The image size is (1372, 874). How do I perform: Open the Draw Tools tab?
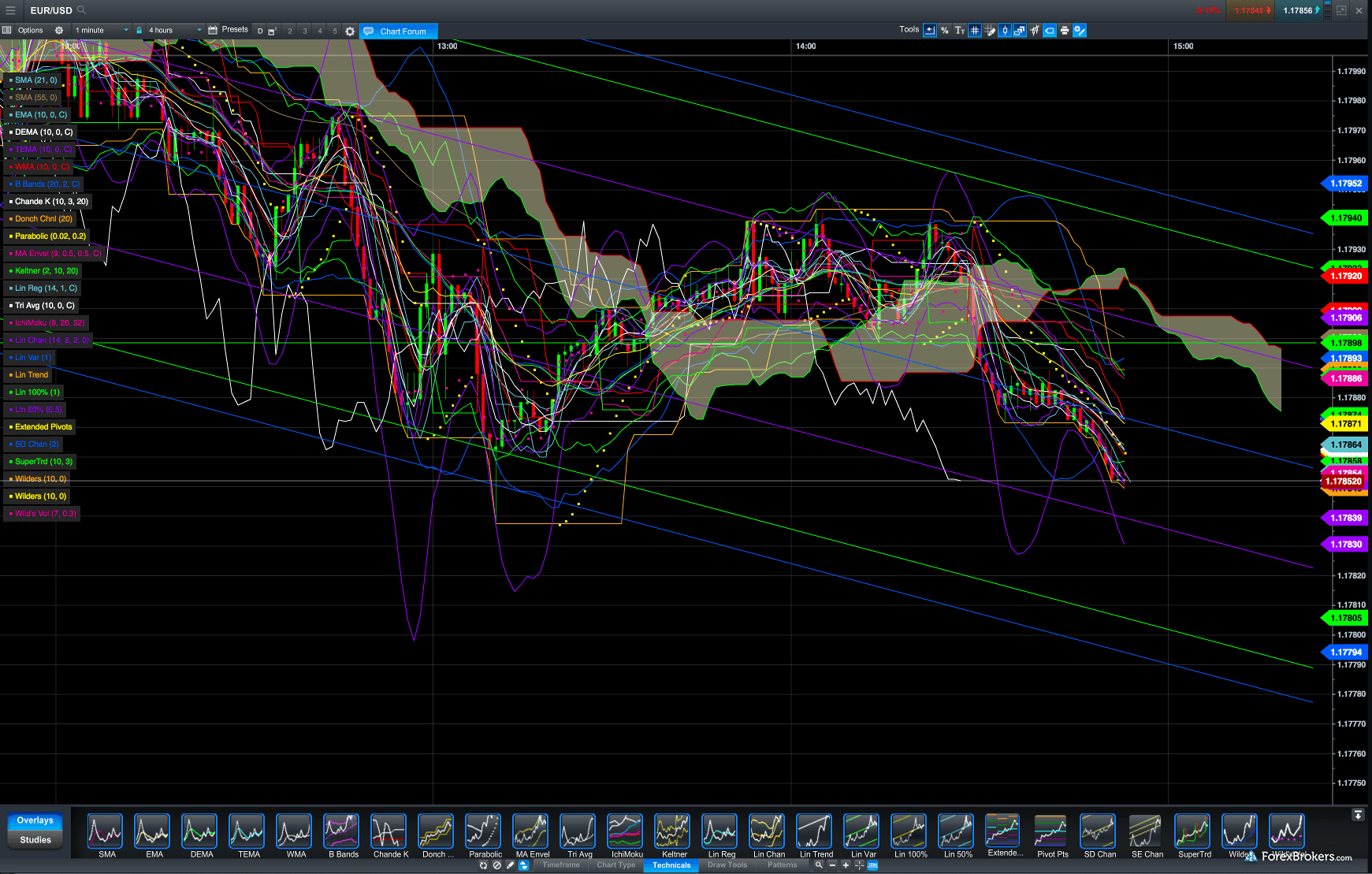coord(727,865)
